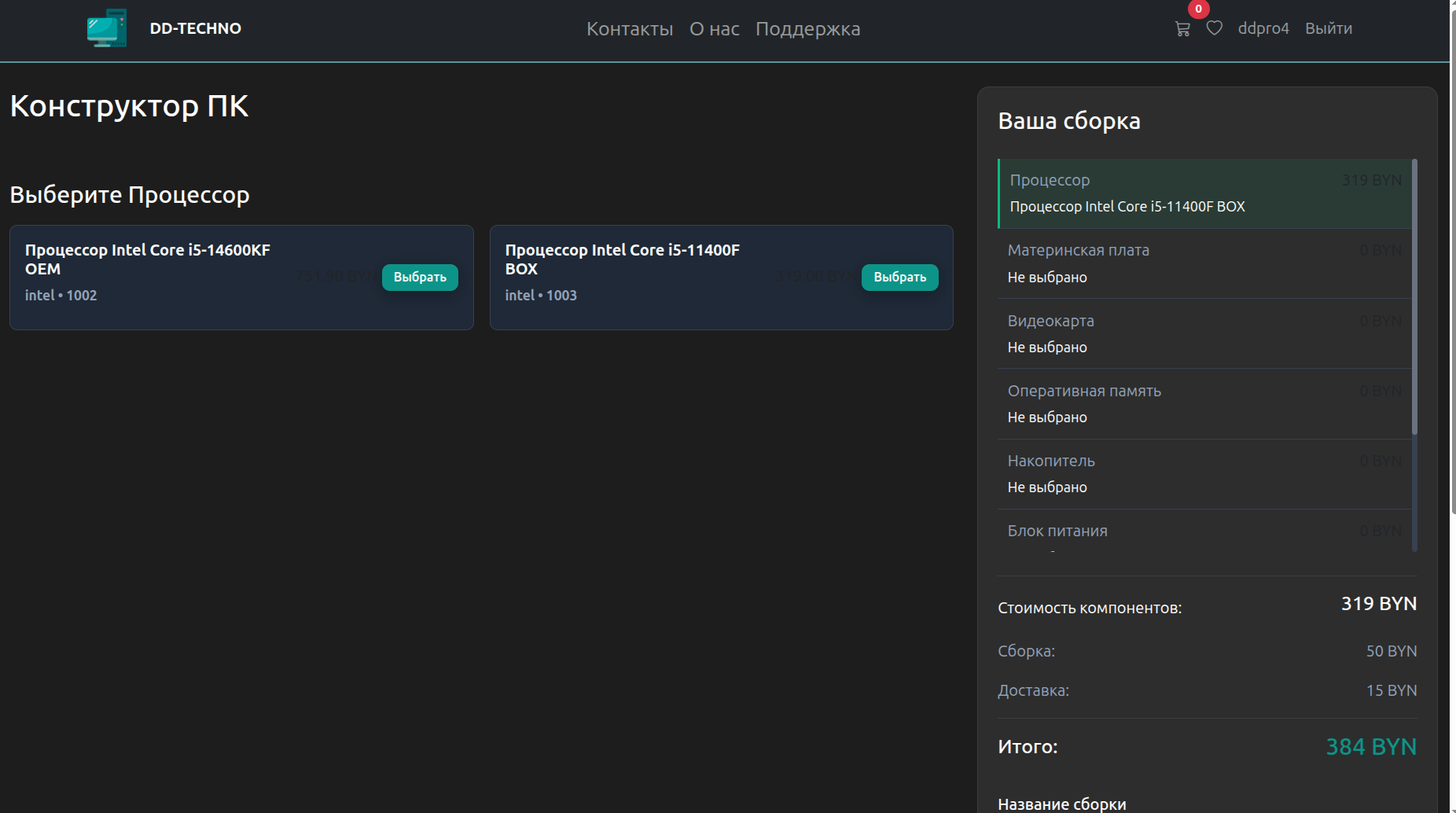This screenshot has height=813, width=1456.
Task: Click the Сборка 50 BYN fee value
Action: [1392, 651]
